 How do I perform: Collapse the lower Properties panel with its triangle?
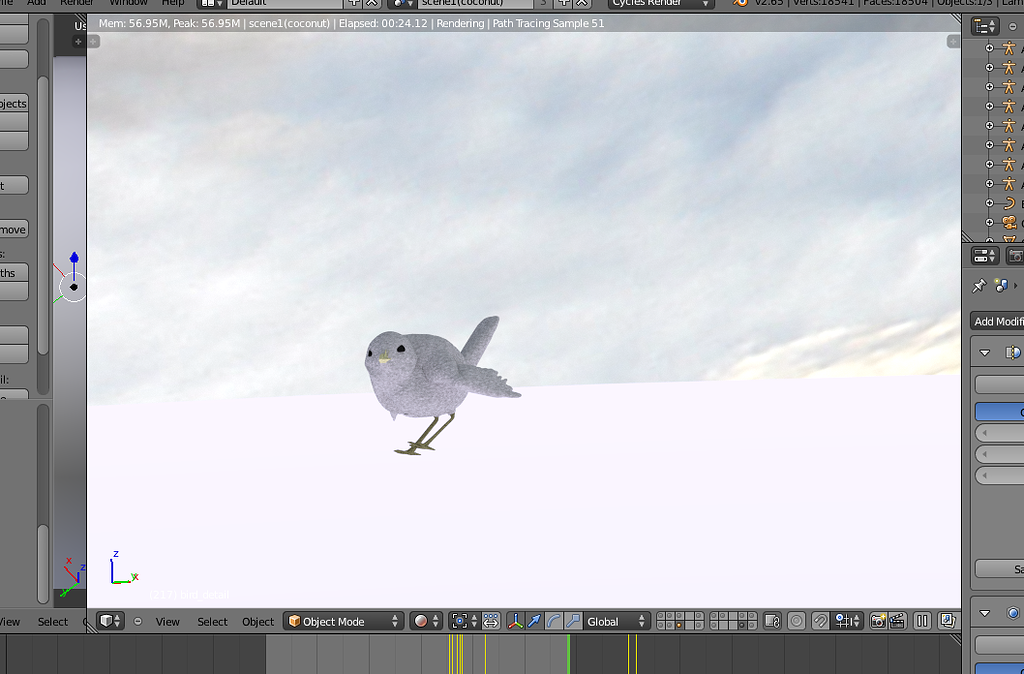tap(985, 613)
